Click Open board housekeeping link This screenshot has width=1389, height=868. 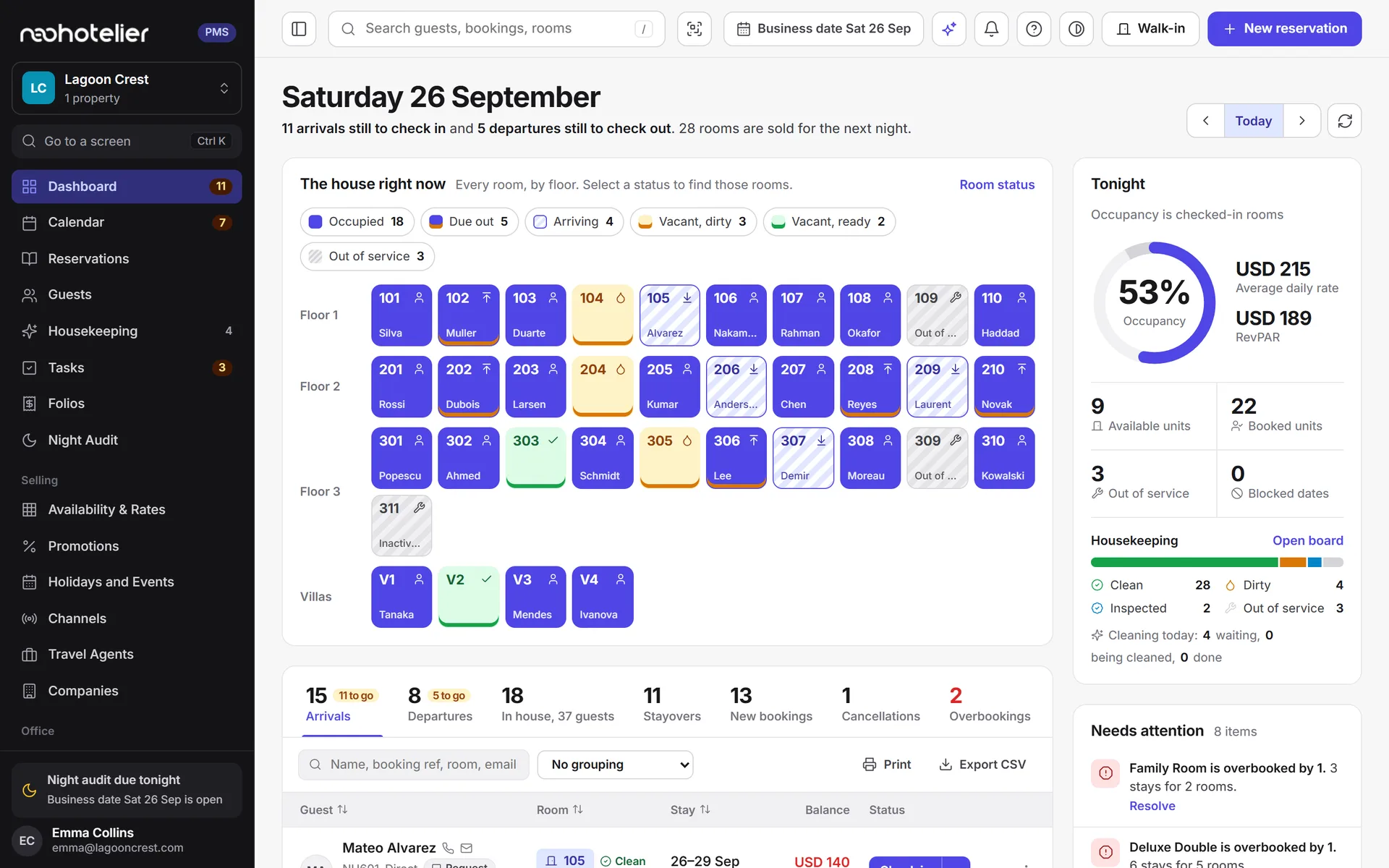click(1307, 540)
